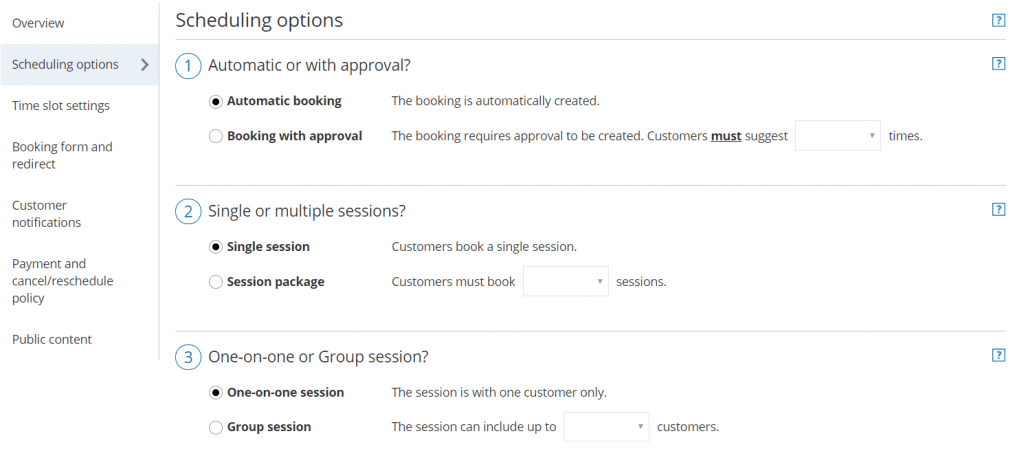Open help for Single or multiple sessions

coord(998,209)
